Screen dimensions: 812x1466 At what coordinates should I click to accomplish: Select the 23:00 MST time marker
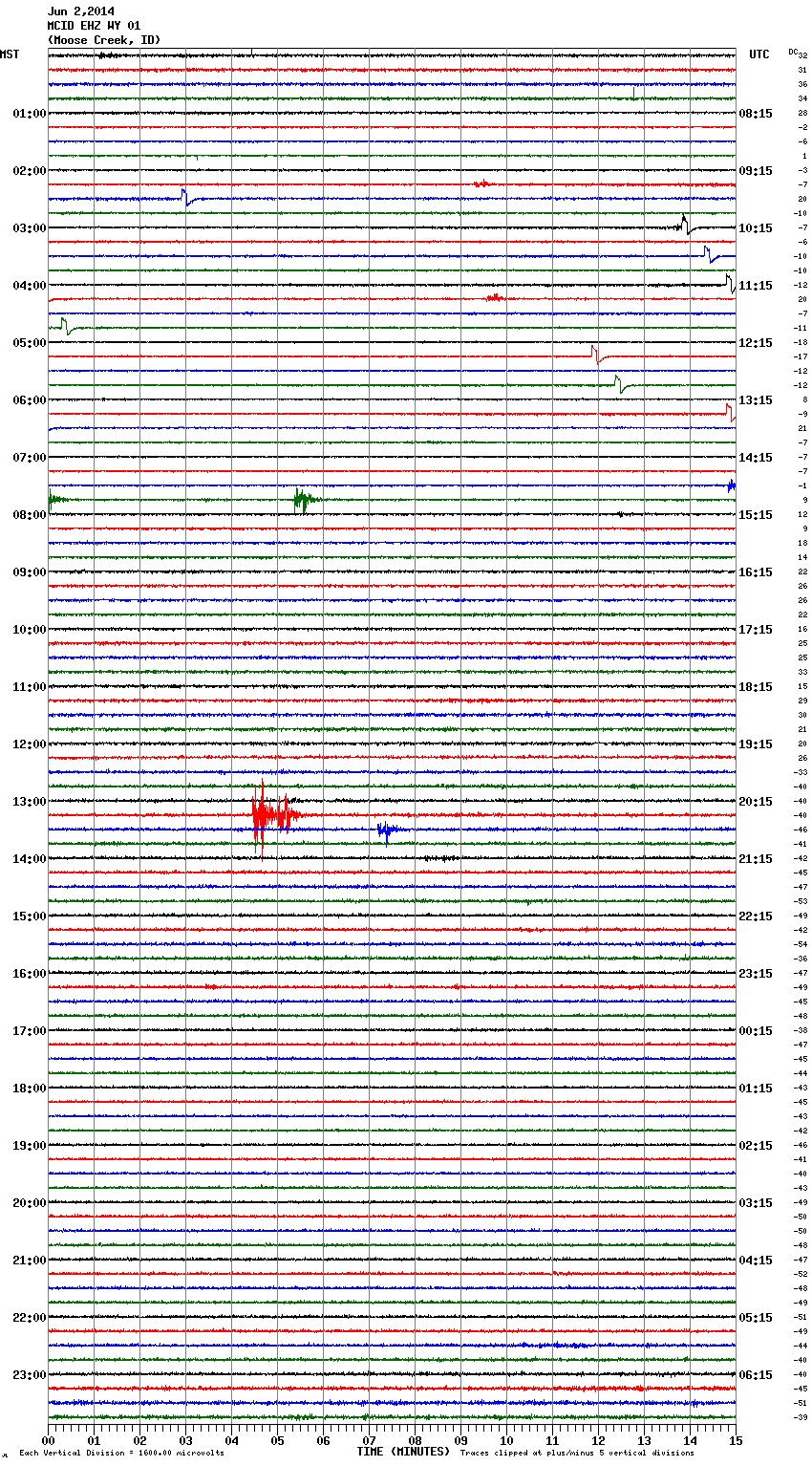pos(29,1374)
